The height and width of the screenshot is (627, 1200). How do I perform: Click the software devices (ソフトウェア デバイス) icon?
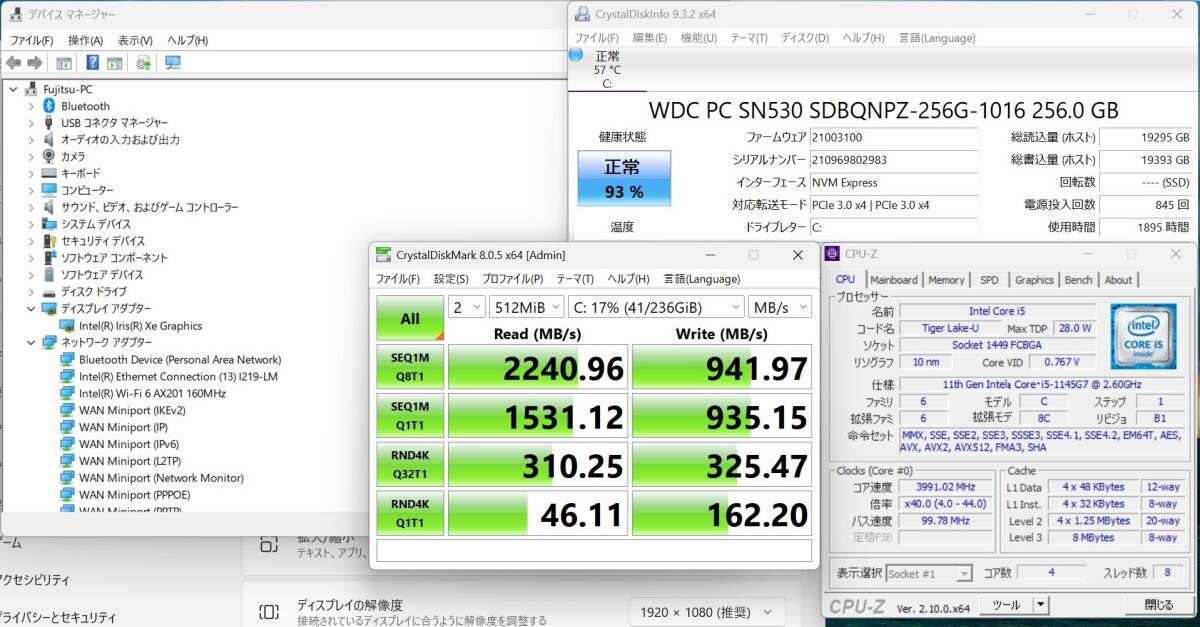[x=48, y=275]
